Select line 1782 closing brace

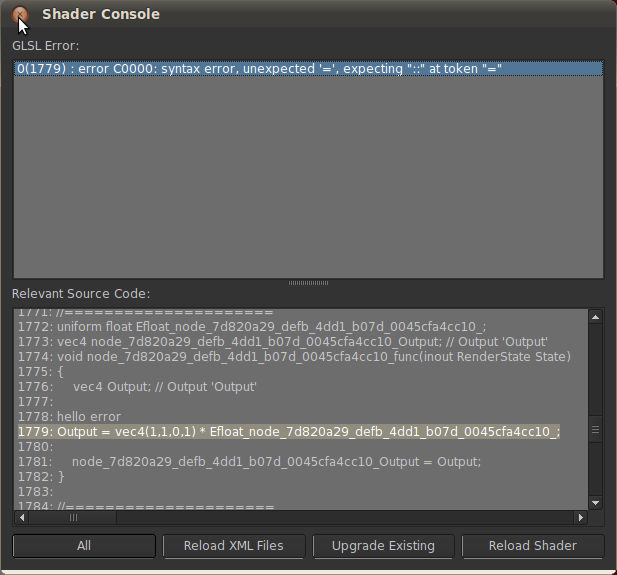[41, 477]
